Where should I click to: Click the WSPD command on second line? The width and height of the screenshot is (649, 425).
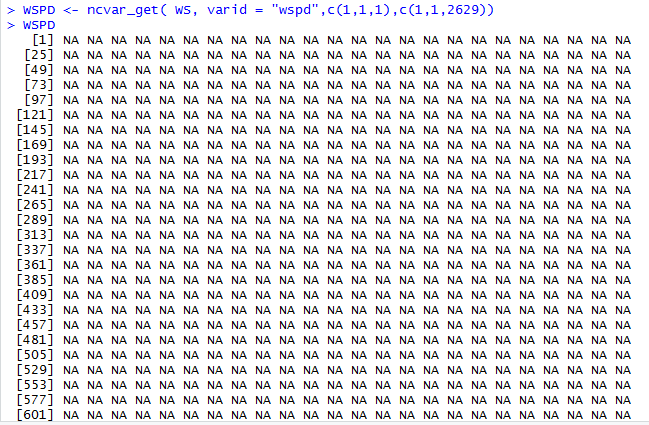click(x=39, y=25)
